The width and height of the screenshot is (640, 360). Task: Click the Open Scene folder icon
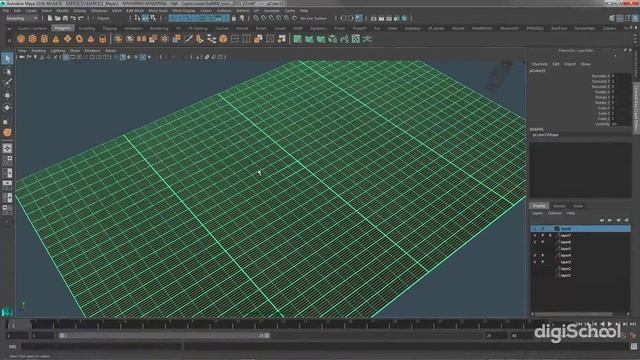point(58,18)
